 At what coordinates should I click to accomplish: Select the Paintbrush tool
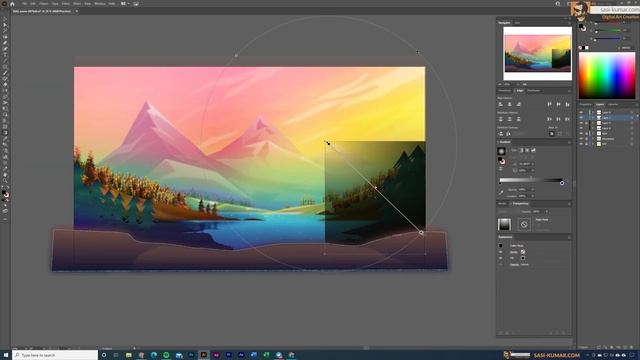(x=5, y=73)
